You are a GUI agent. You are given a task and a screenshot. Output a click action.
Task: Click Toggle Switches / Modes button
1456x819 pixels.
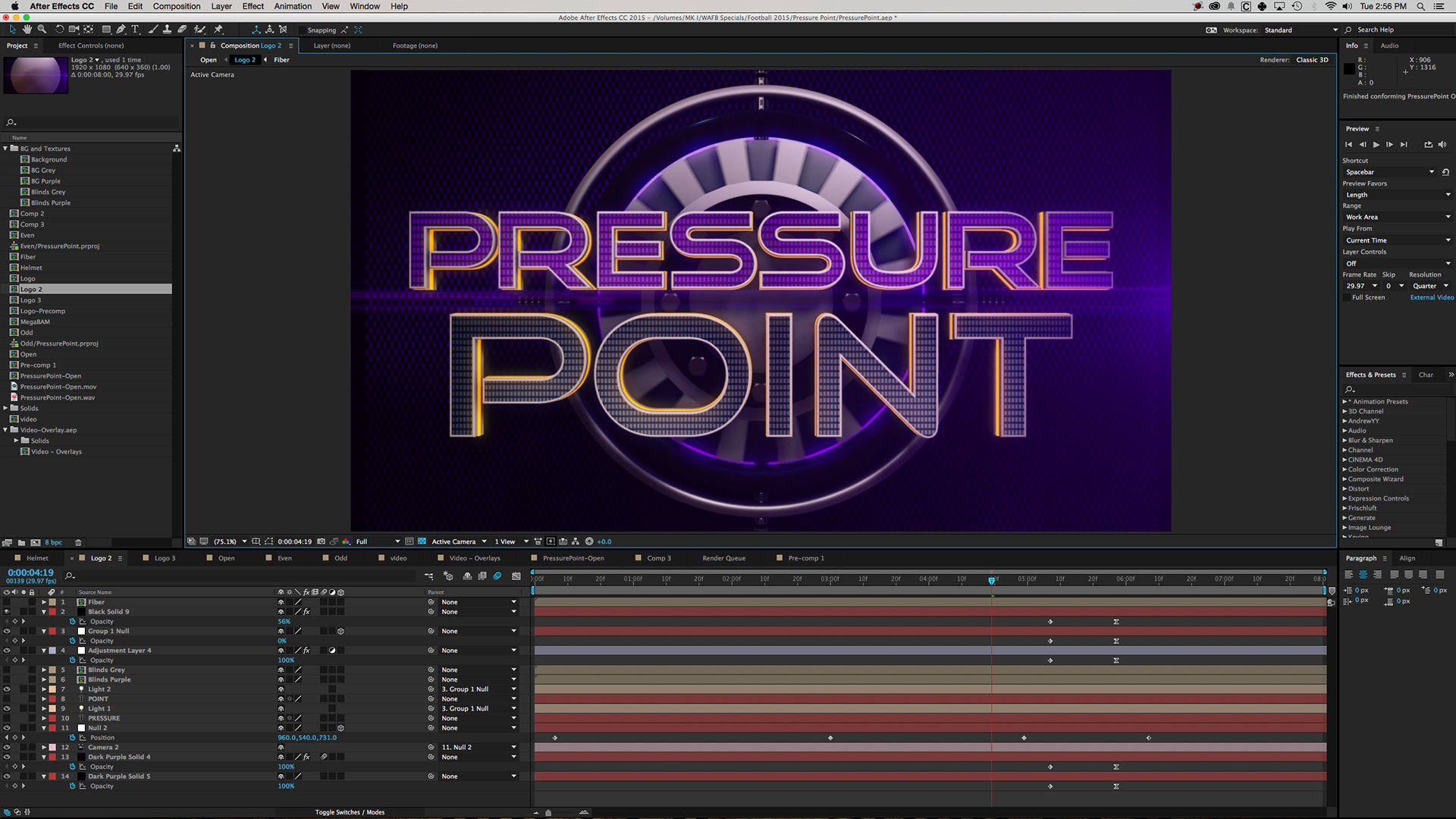350,812
